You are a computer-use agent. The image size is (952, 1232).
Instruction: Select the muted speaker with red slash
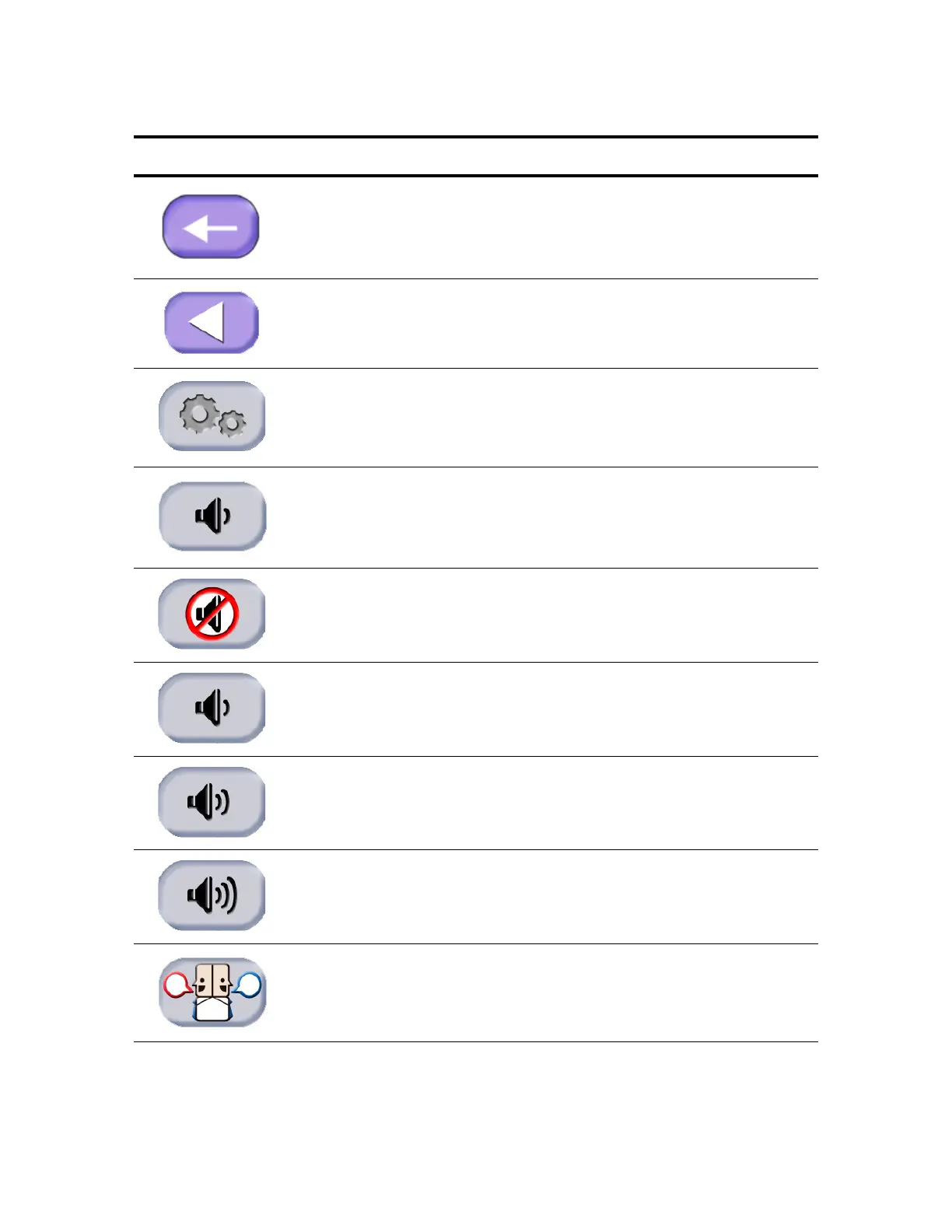click(212, 614)
